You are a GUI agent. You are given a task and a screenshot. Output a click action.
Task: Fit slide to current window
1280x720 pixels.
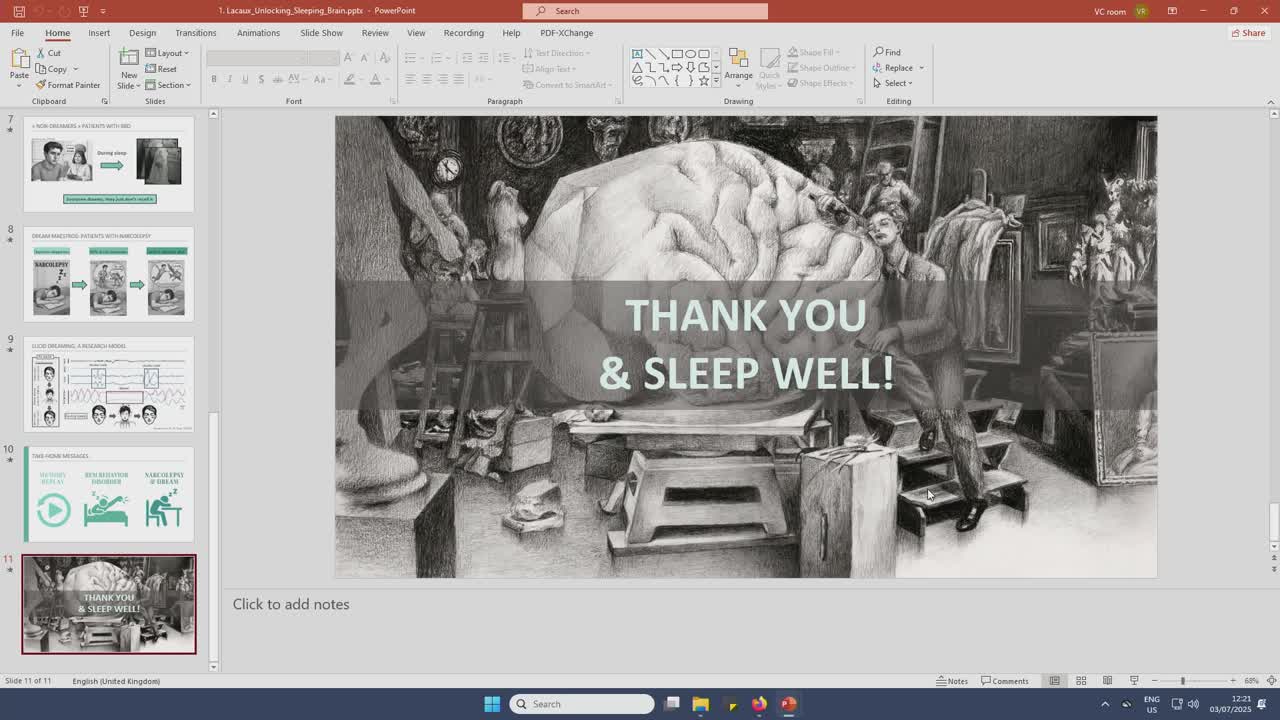pos(1270,681)
